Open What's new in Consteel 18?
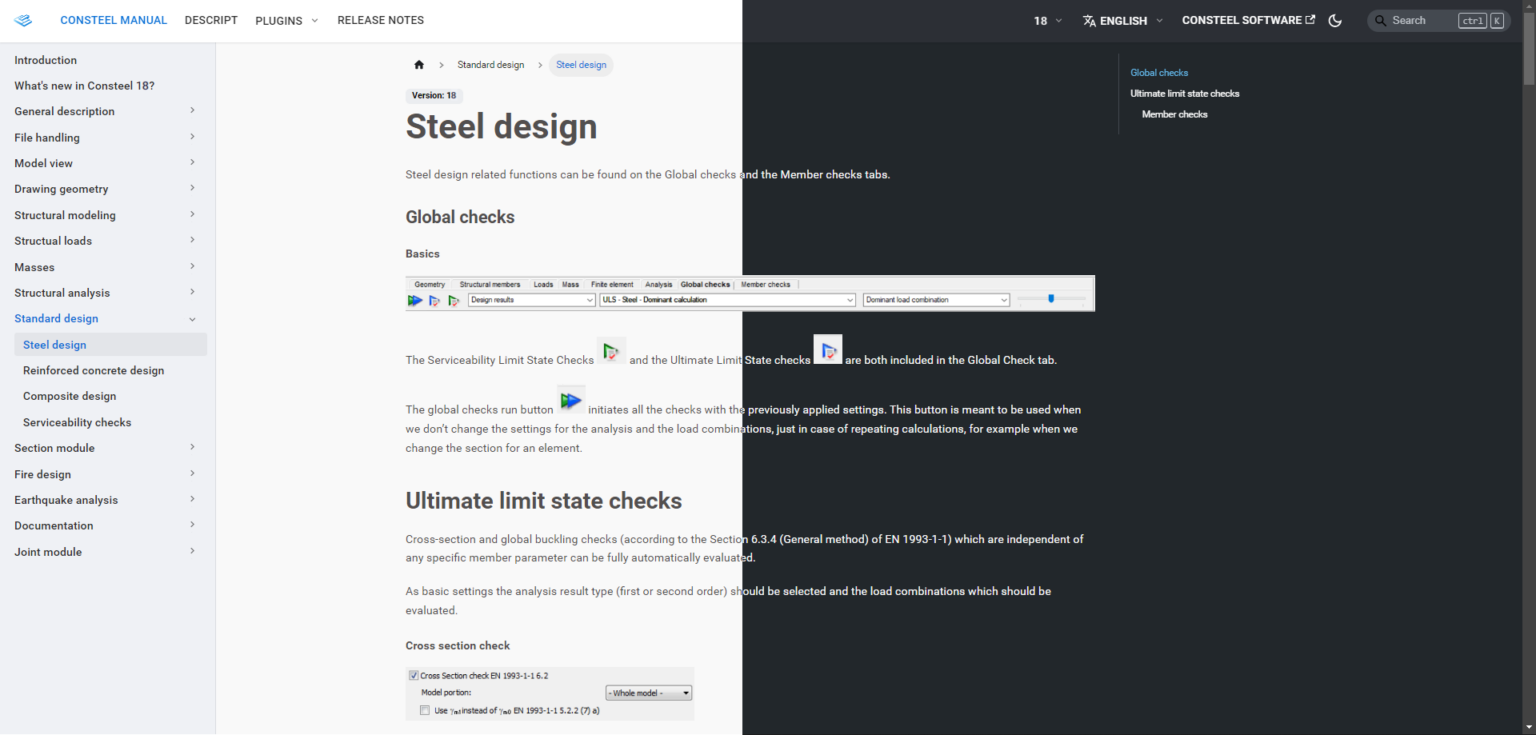This screenshot has height=735, width=1536. (84, 86)
